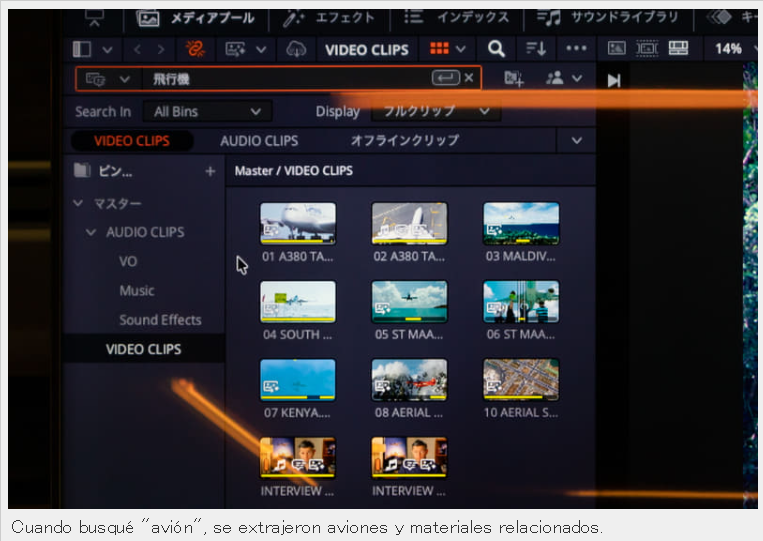
Task: Open the Search In All Bins dropdown
Action: point(207,112)
